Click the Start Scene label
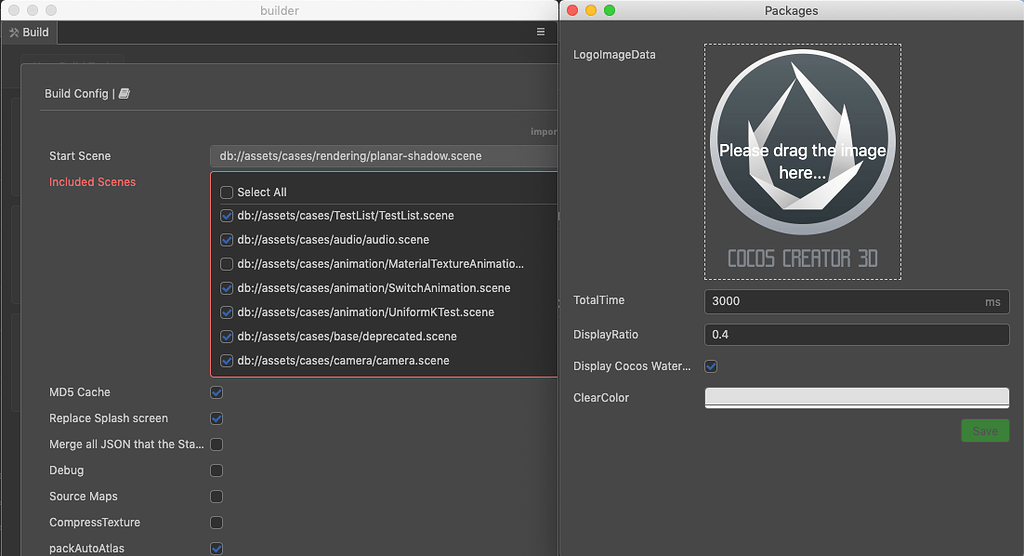This screenshot has height=556, width=1024. click(x=80, y=156)
